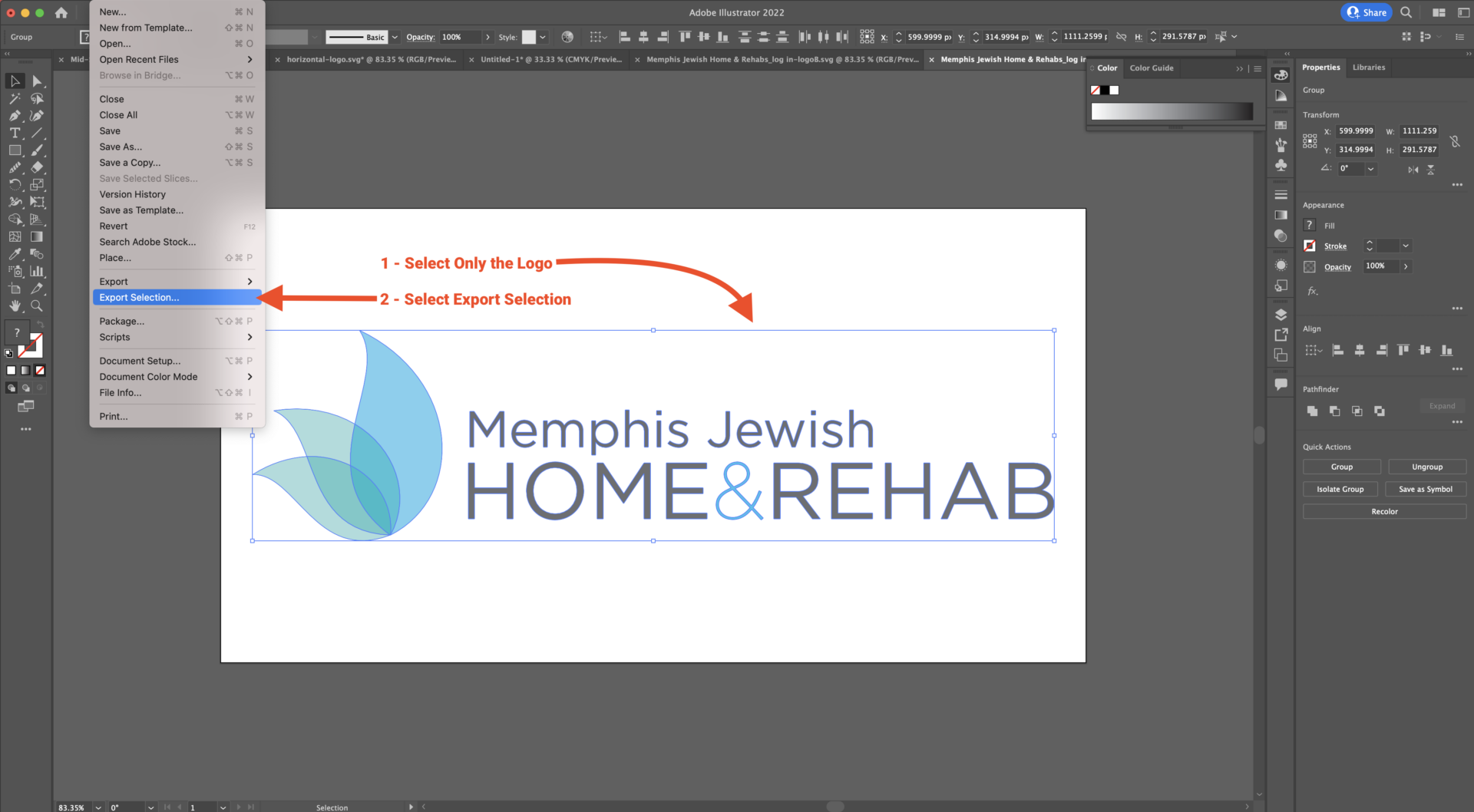Choose Export Selection... from the menu

[176, 298]
